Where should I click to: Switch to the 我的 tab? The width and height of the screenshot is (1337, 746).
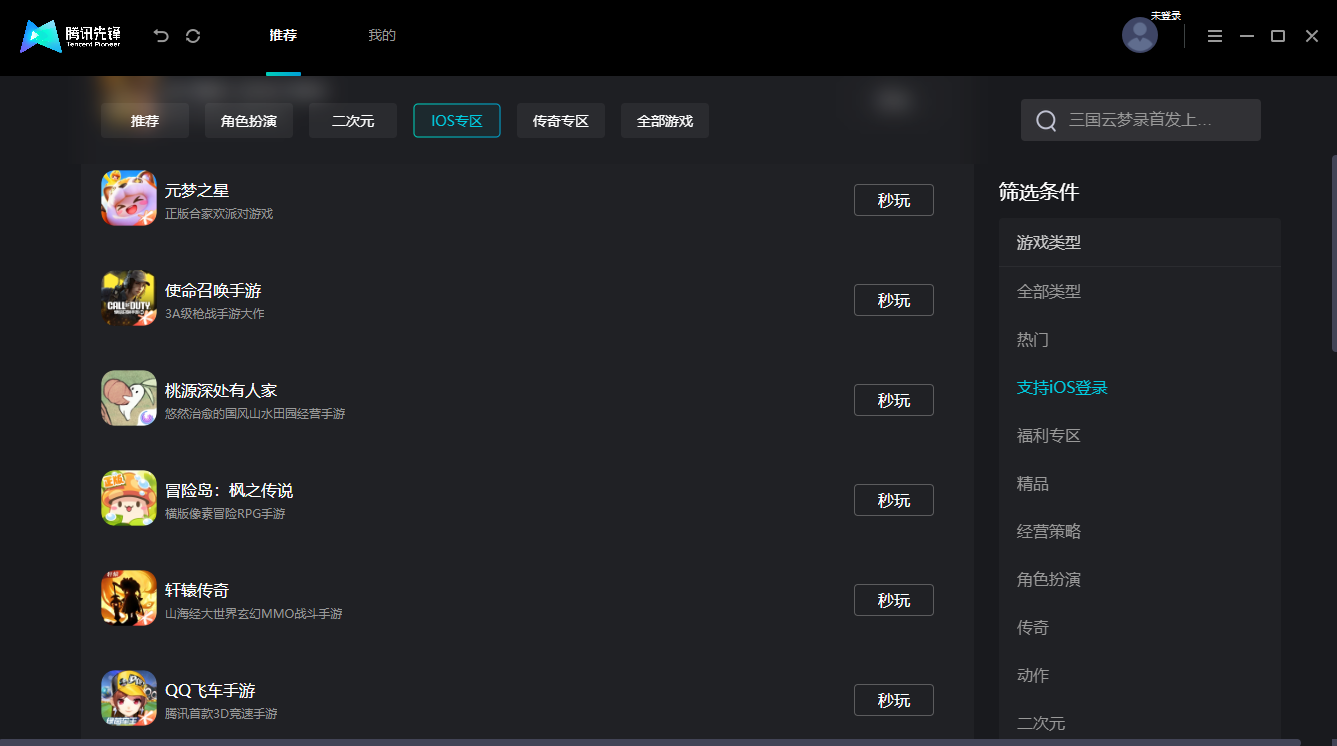coord(382,34)
